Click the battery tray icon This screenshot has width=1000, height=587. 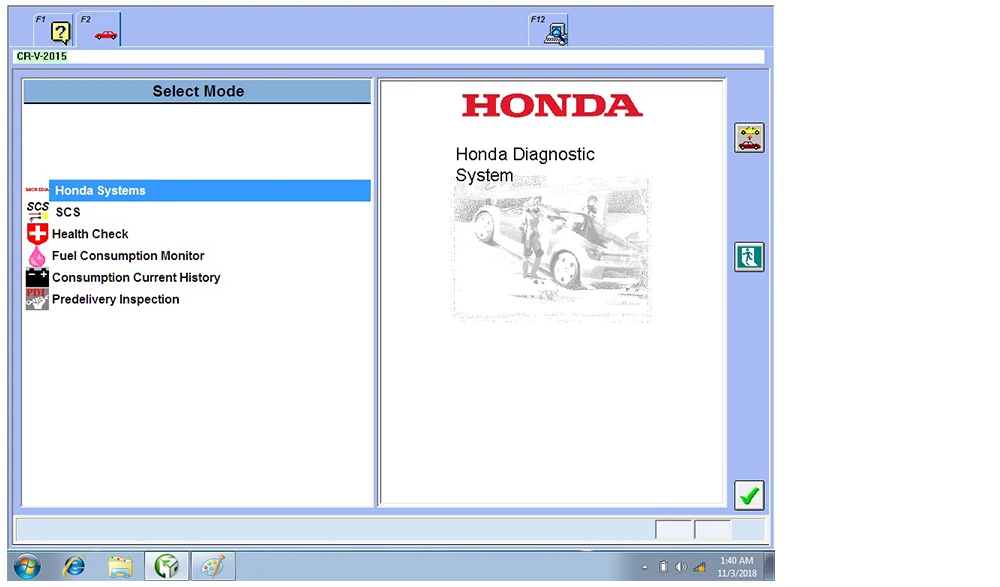pos(663,567)
